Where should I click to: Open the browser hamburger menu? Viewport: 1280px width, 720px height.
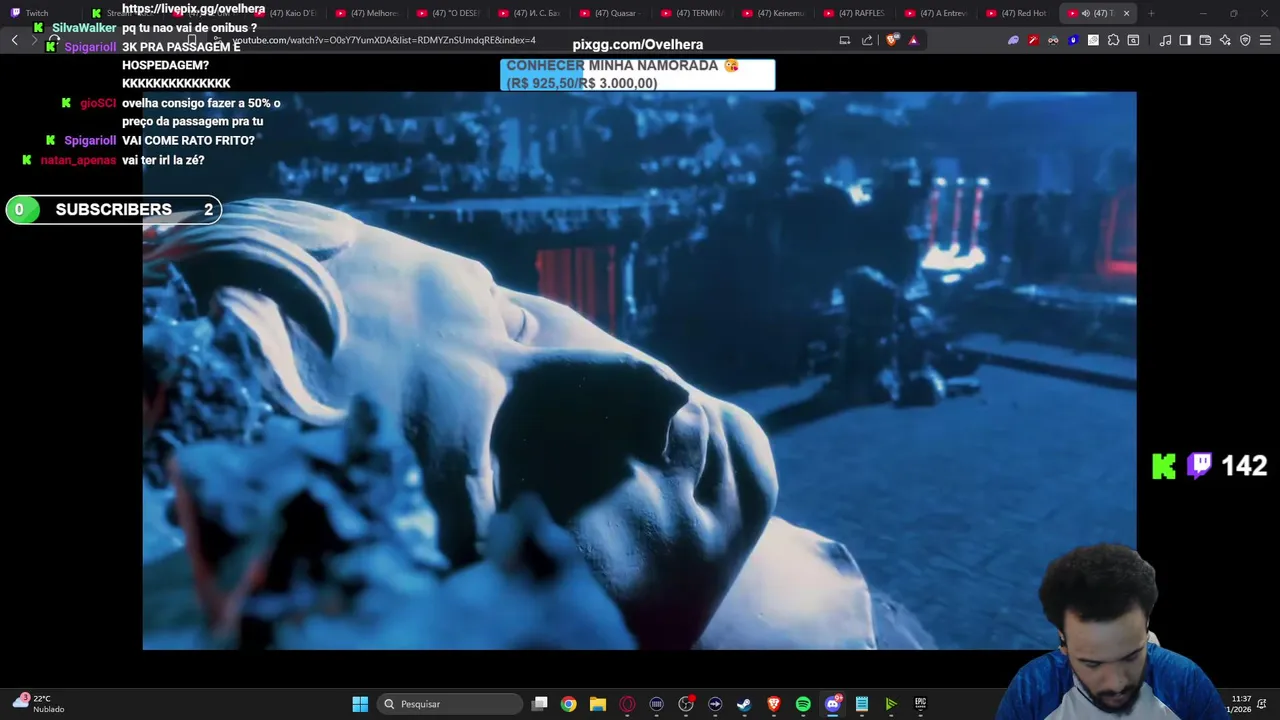(x=1266, y=40)
